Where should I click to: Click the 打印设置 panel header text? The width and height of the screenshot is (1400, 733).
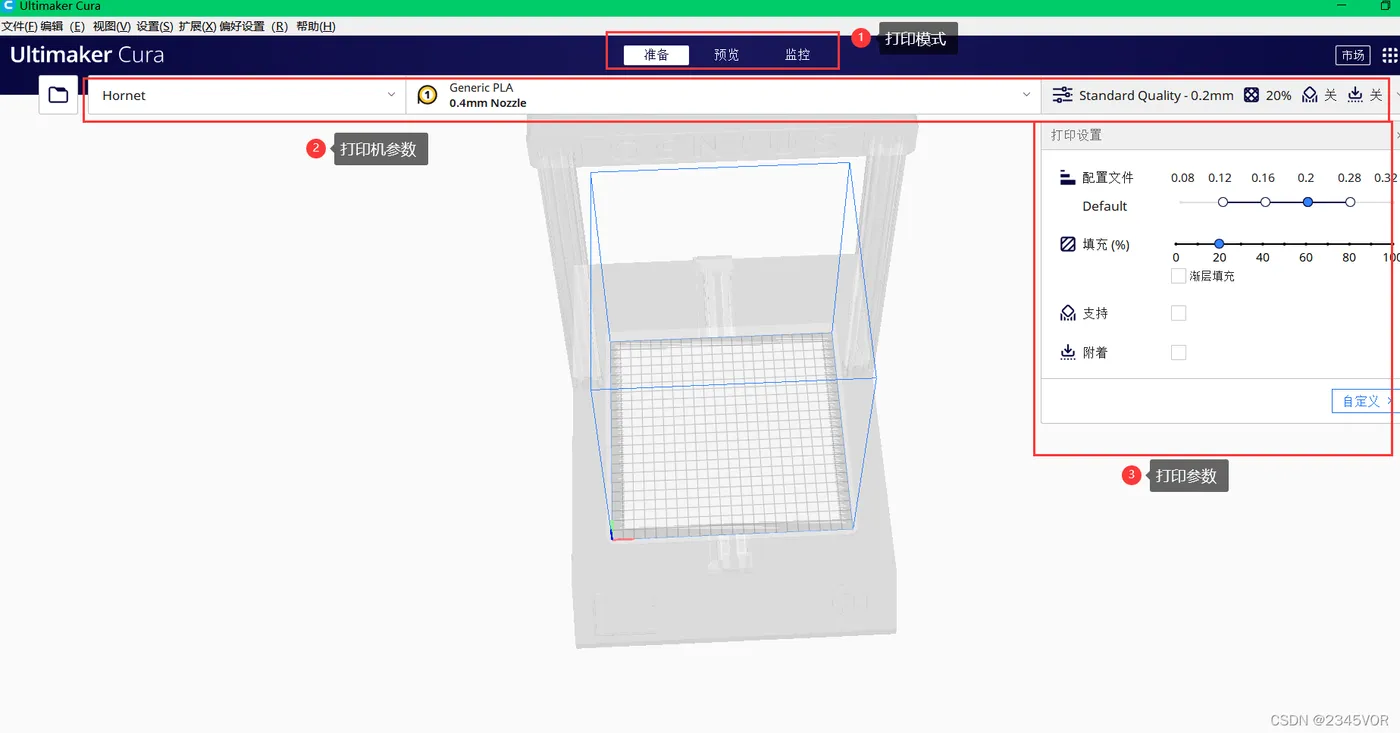point(1076,135)
